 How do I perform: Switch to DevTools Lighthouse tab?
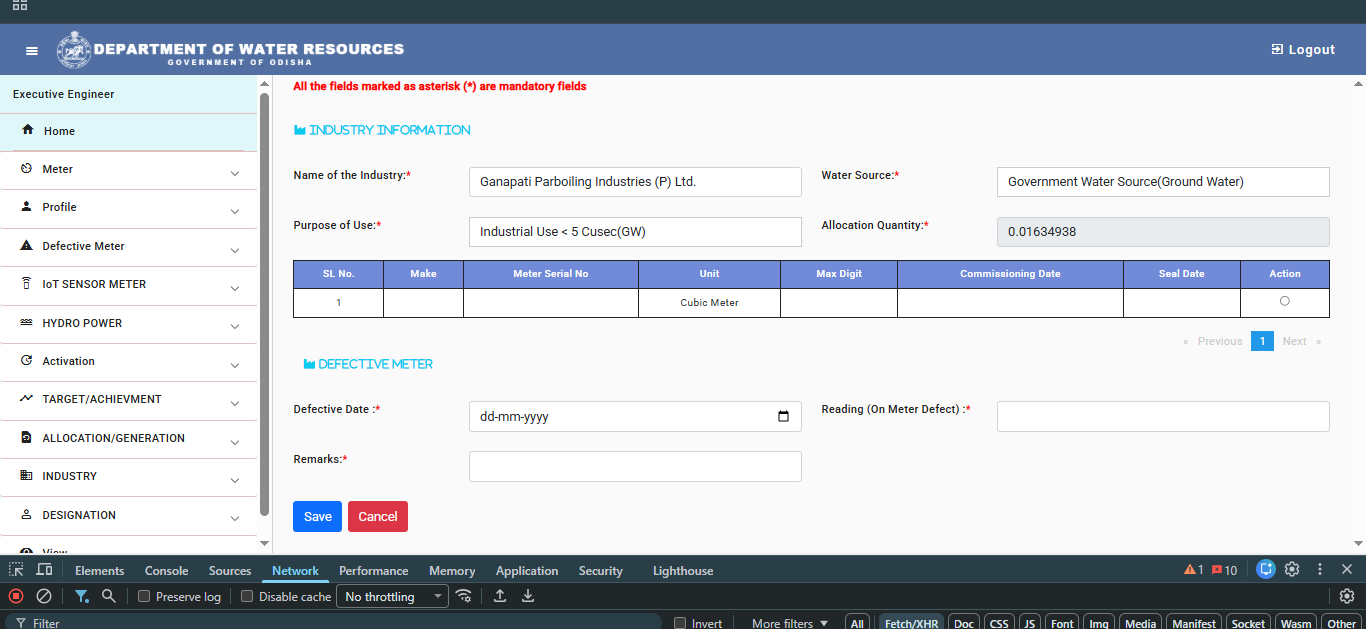(683, 571)
